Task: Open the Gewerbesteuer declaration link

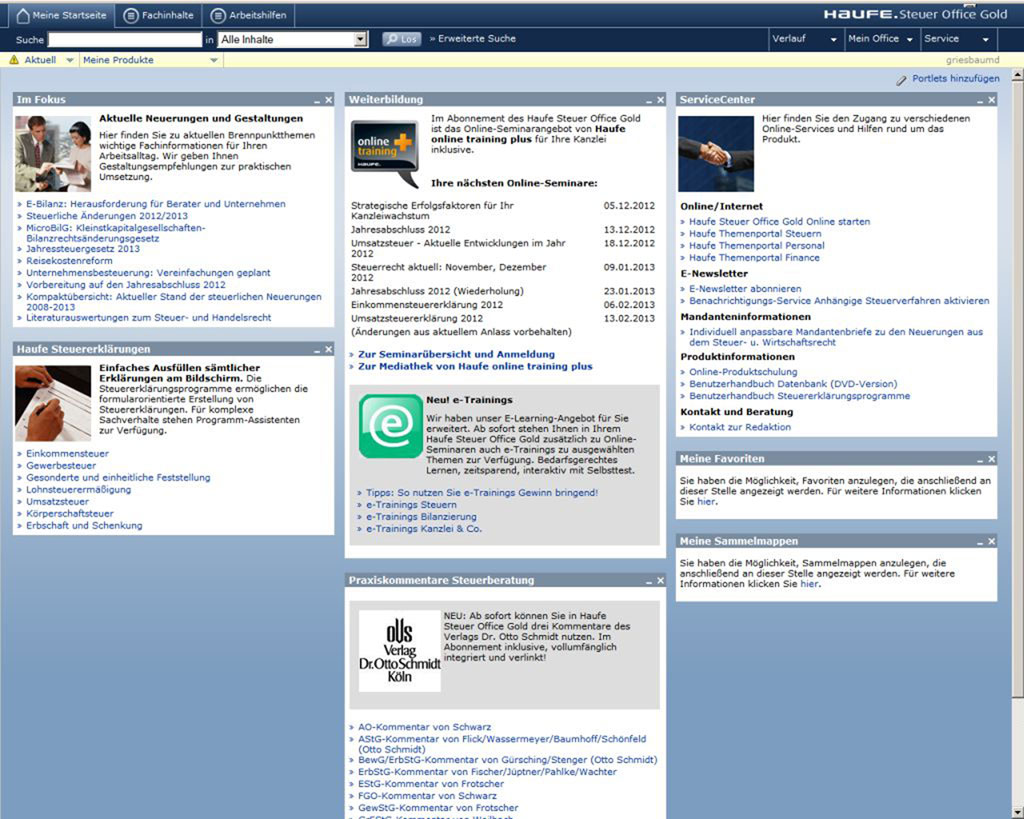Action: (x=61, y=466)
